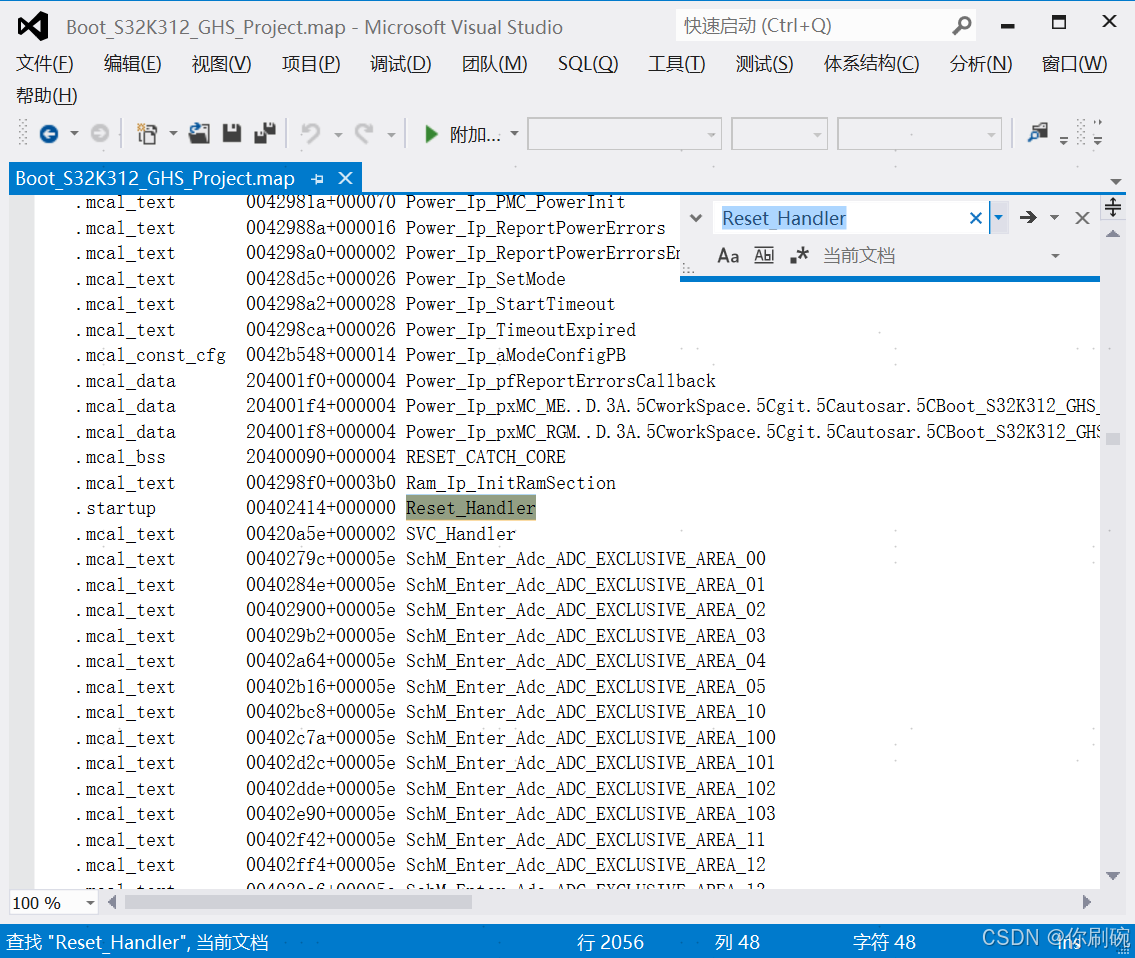Pin the Boot_S32K312_GHS_Project.map document tab

[318, 178]
